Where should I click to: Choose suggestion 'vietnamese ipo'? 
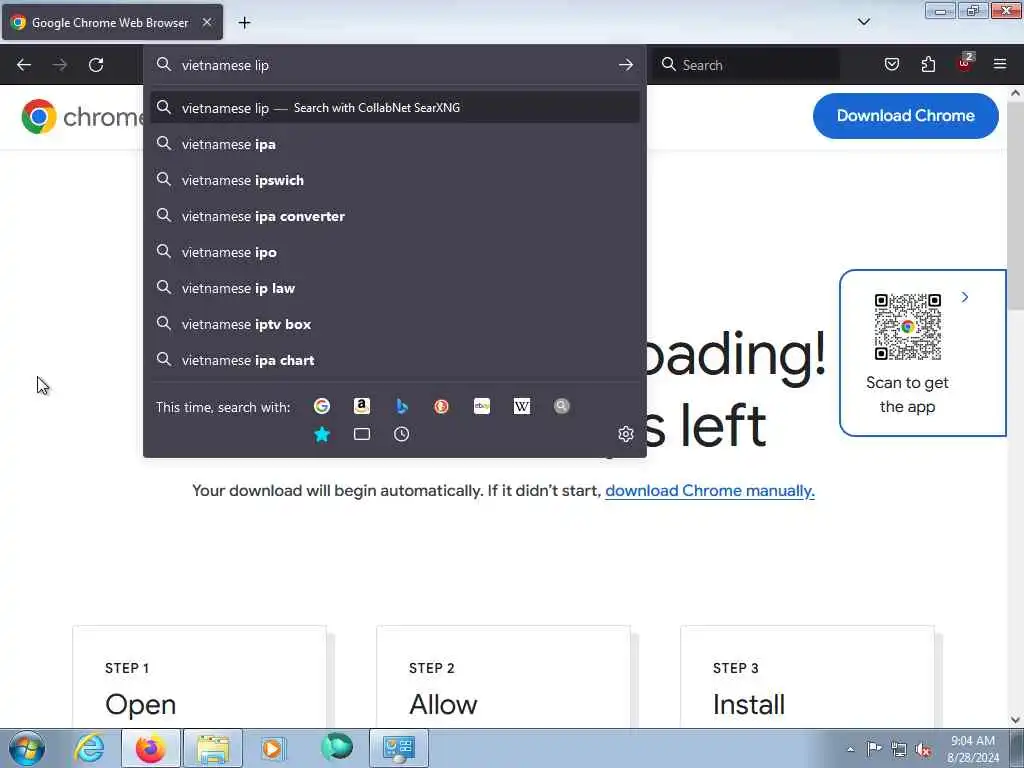pyautogui.click(x=395, y=252)
